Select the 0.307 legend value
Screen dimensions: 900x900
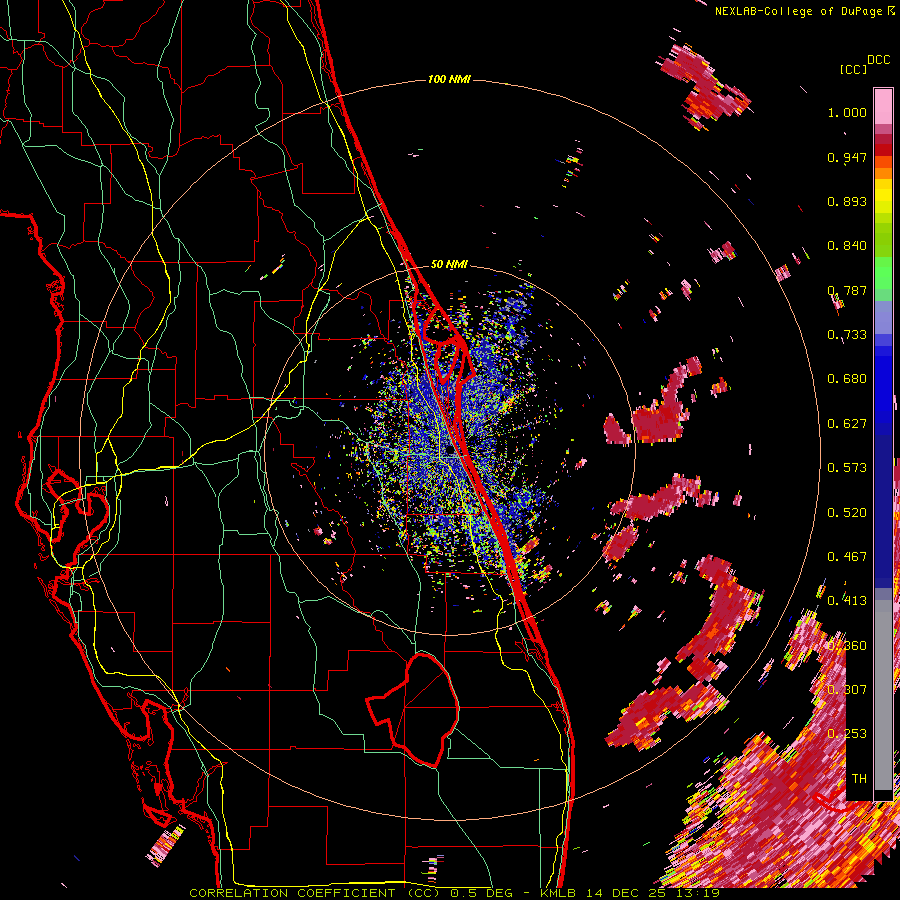click(x=847, y=690)
